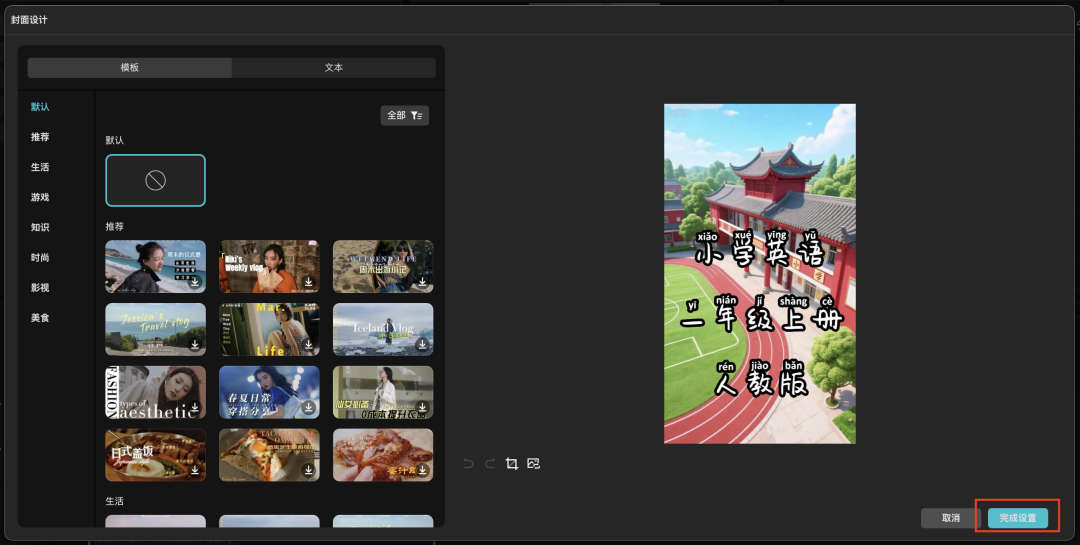Image resolution: width=1080 pixels, height=545 pixels.
Task: Click the undo arrow icon
Action: point(468,464)
